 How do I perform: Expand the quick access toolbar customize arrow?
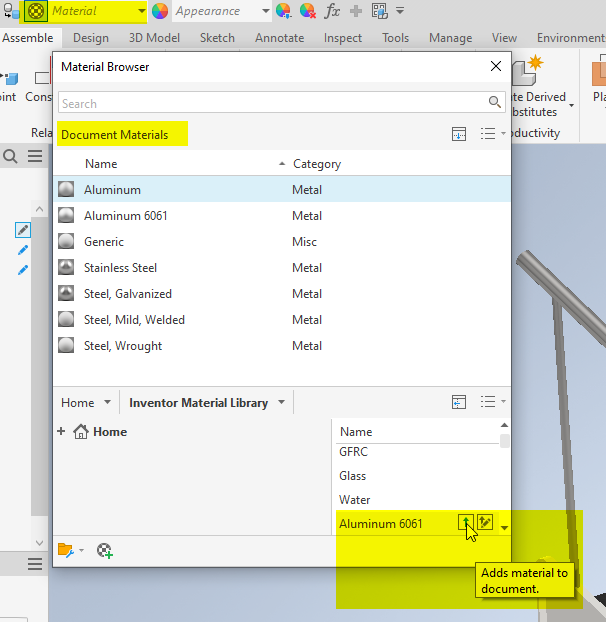click(400, 11)
